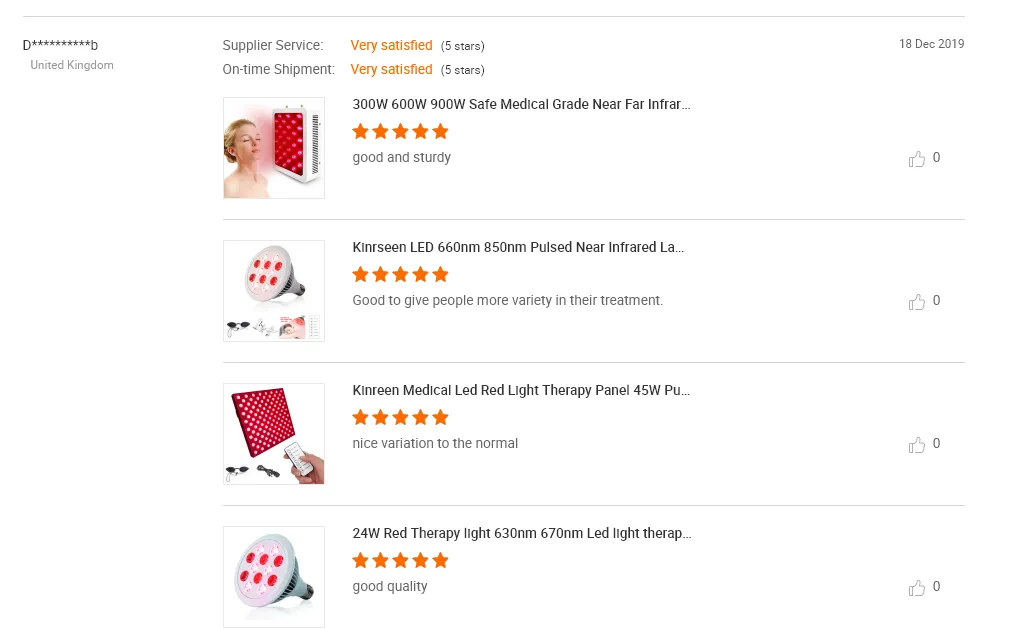Image resolution: width=1027 pixels, height=630 pixels.
Task: Open the Kinreen Medical Led Red Light Panel link
Action: point(521,390)
